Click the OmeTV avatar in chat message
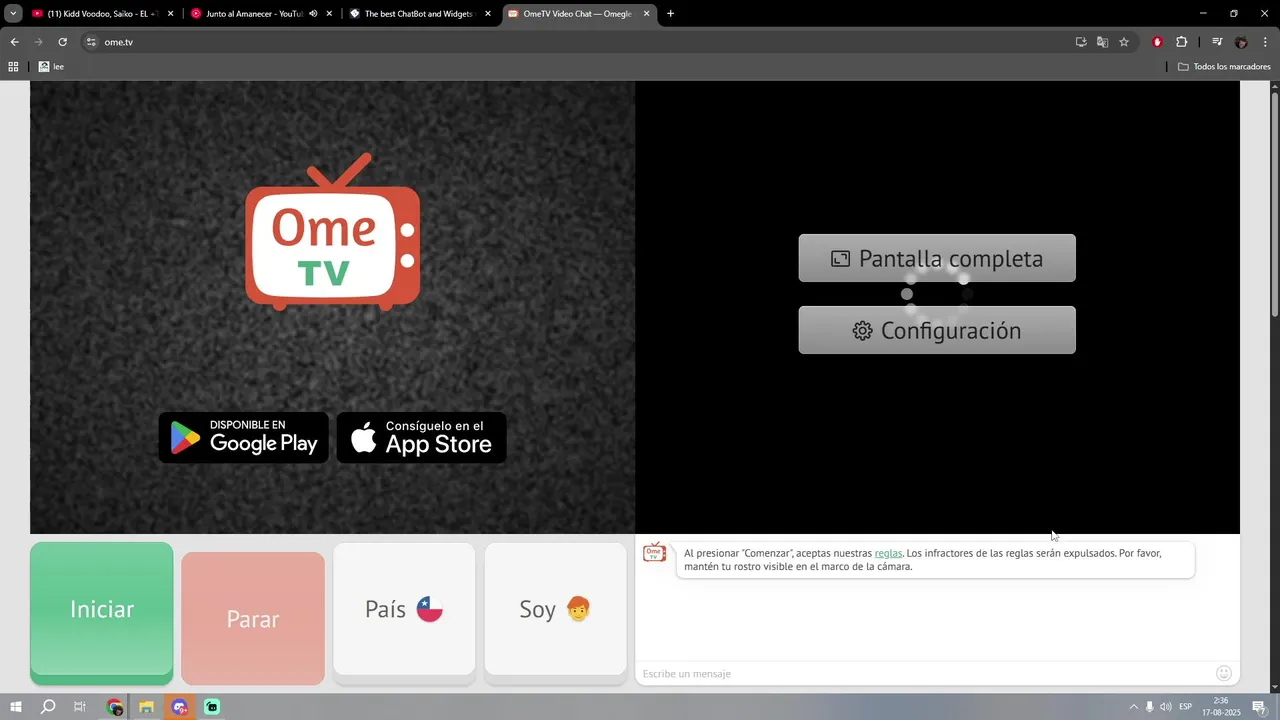The height and width of the screenshot is (720, 1280). [x=654, y=553]
